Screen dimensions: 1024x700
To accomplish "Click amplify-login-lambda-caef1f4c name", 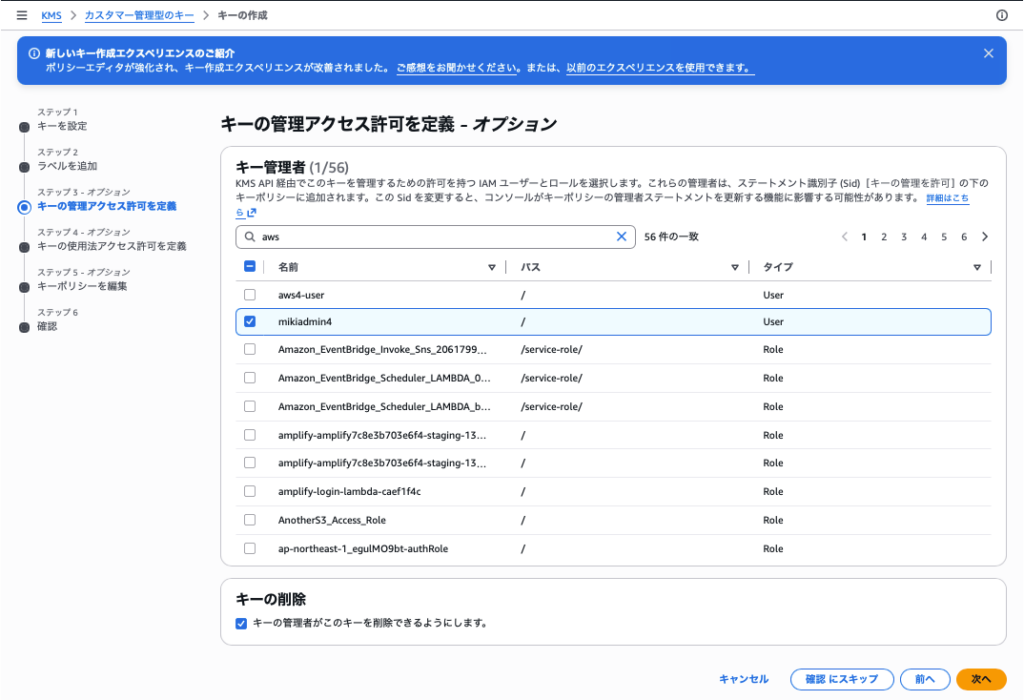I will [x=349, y=491].
